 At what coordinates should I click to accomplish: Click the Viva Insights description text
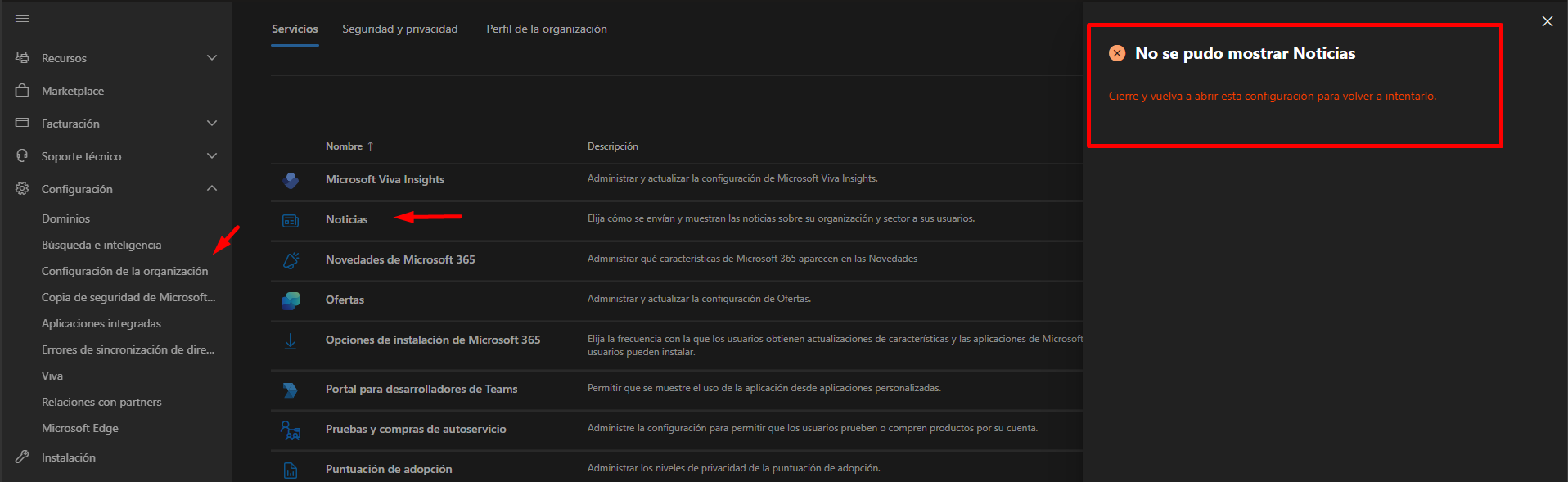click(x=732, y=178)
